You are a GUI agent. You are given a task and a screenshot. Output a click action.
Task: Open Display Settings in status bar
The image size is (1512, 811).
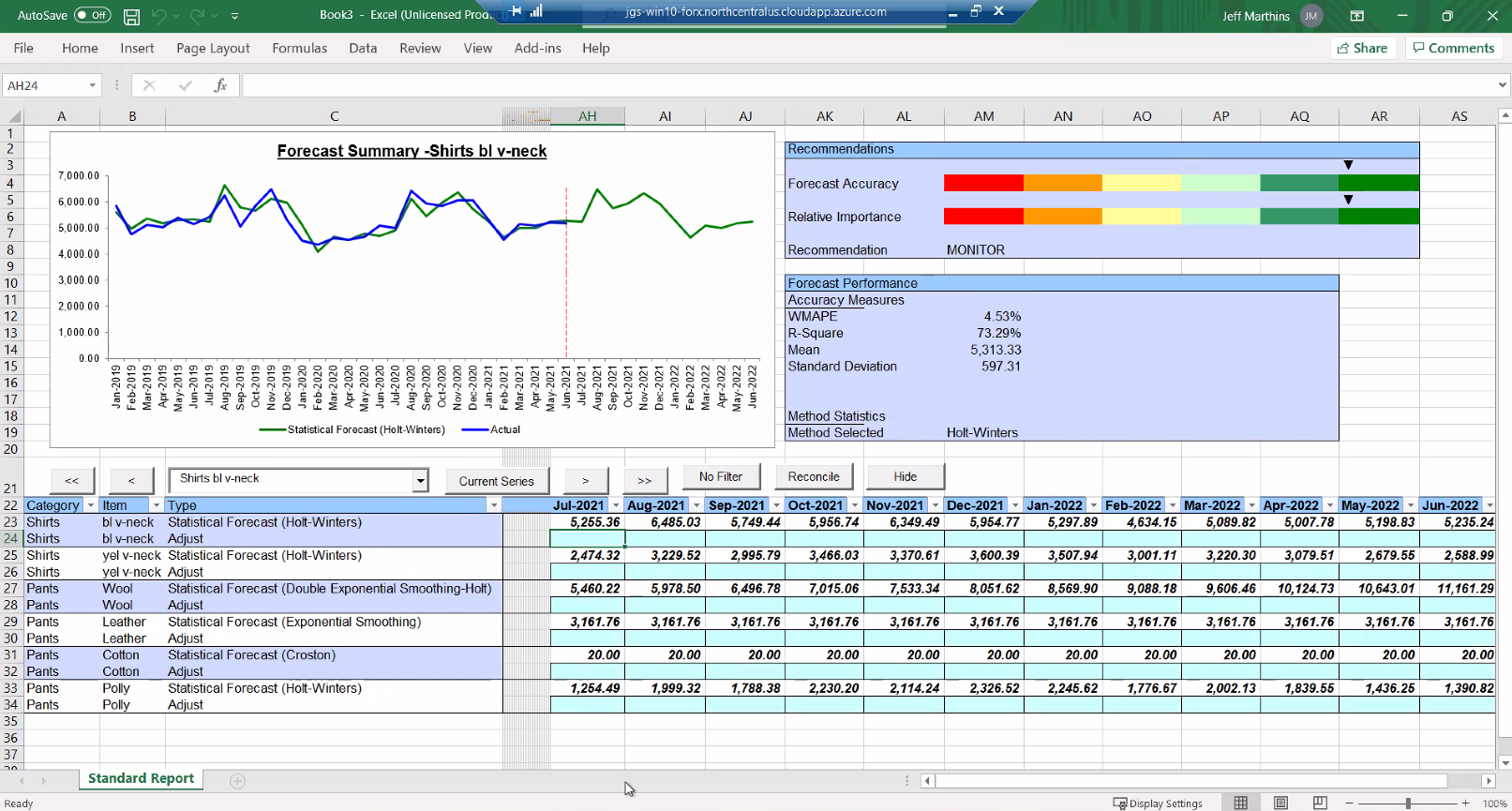pyautogui.click(x=1158, y=803)
